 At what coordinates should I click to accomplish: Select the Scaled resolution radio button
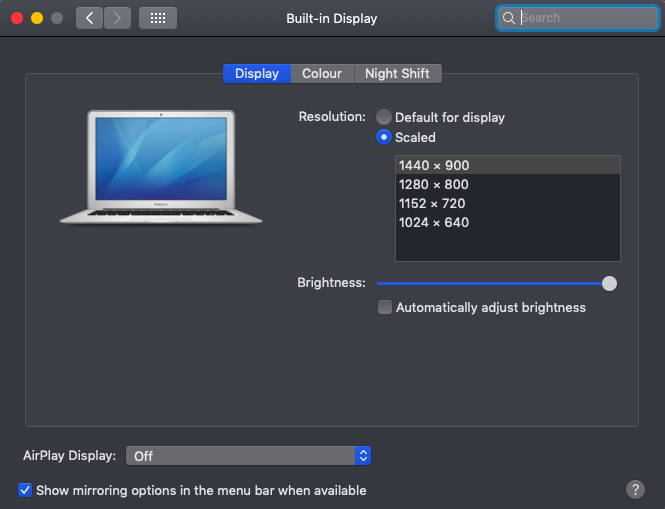coord(384,137)
